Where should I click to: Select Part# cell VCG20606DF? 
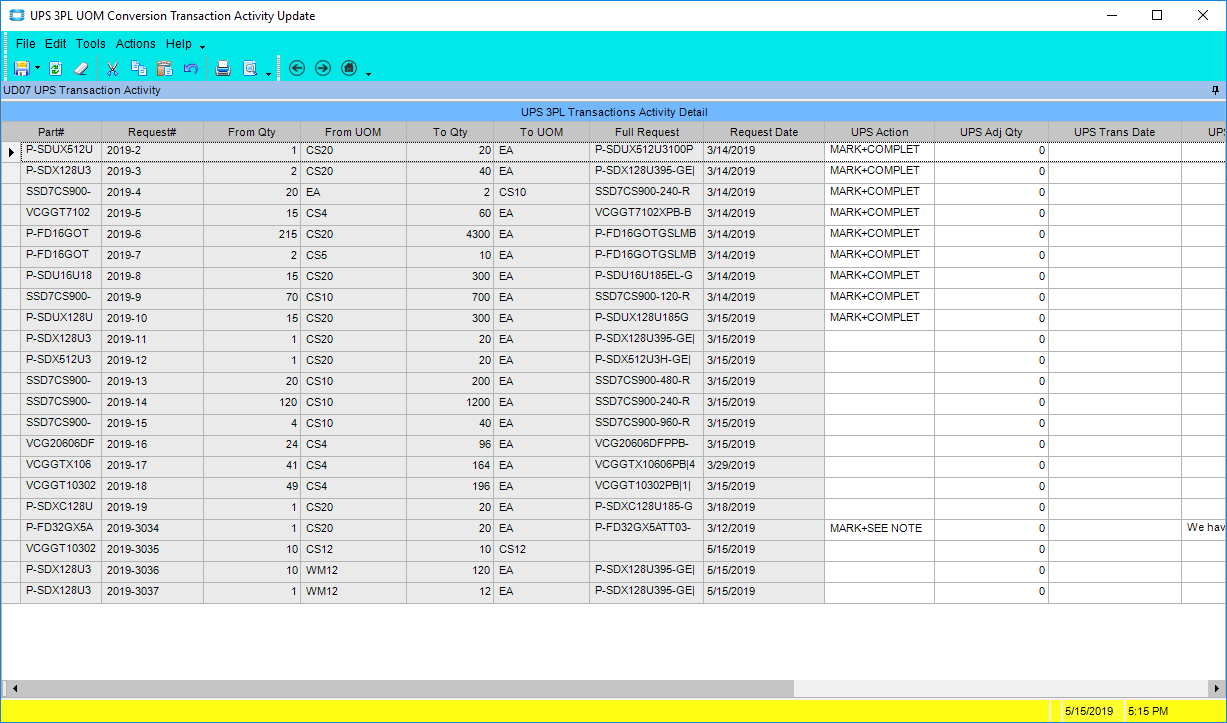click(62, 445)
